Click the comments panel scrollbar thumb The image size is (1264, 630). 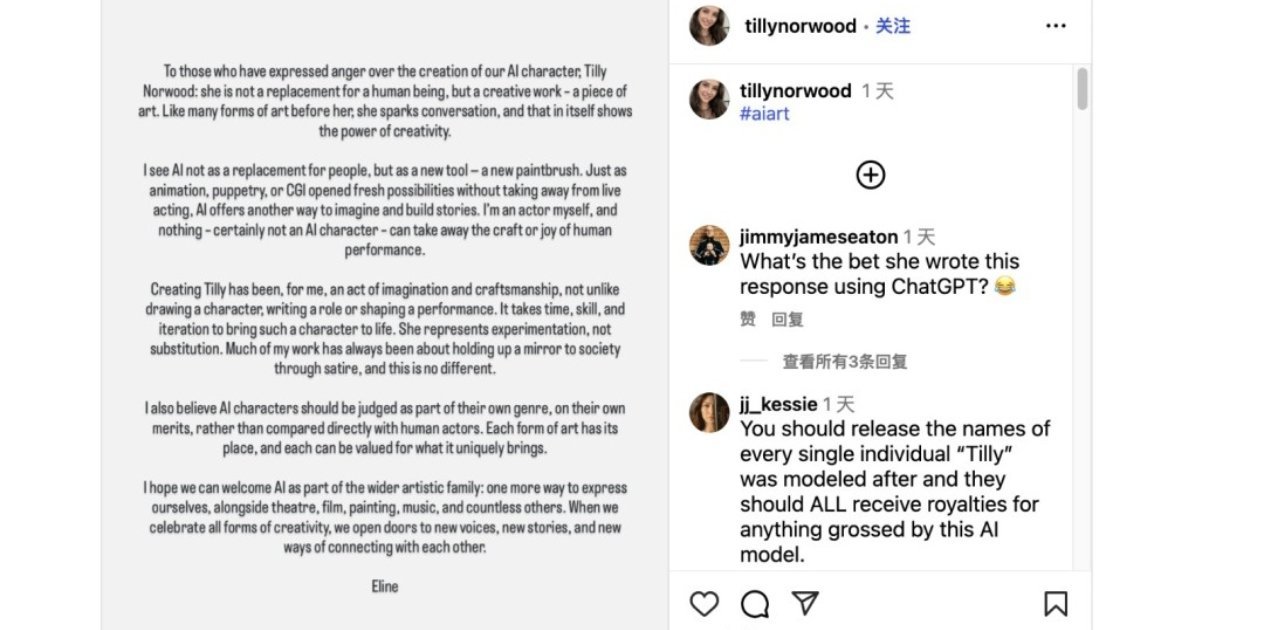pyautogui.click(x=1082, y=90)
